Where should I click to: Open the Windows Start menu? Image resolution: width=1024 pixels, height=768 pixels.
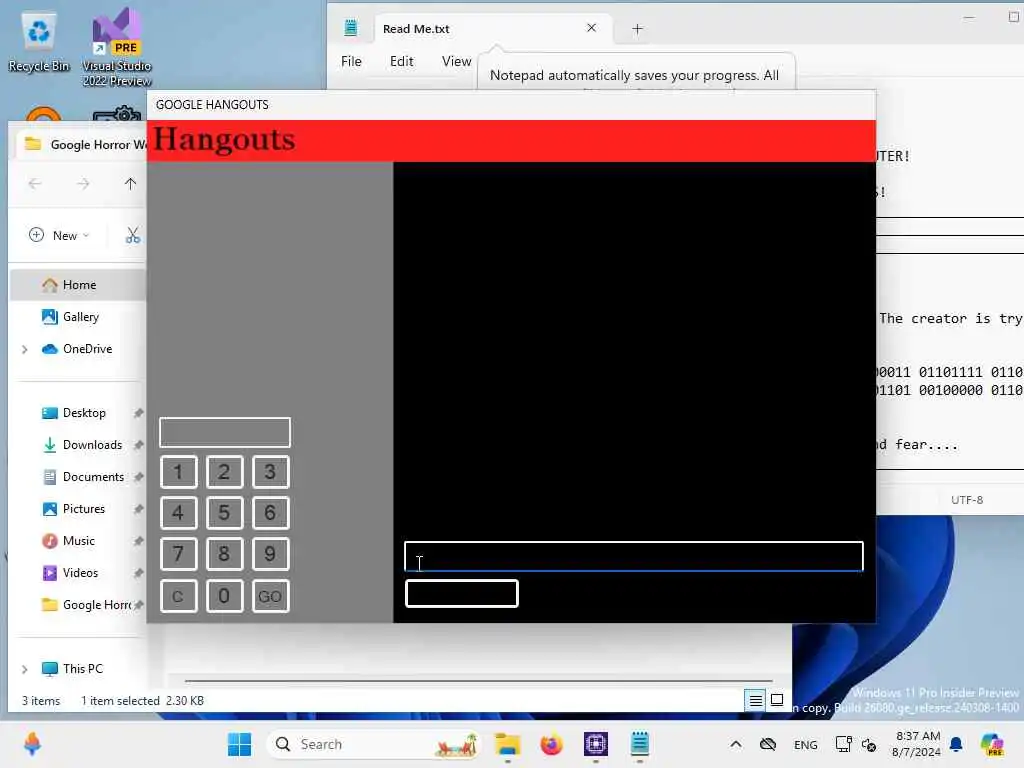pyautogui.click(x=239, y=744)
